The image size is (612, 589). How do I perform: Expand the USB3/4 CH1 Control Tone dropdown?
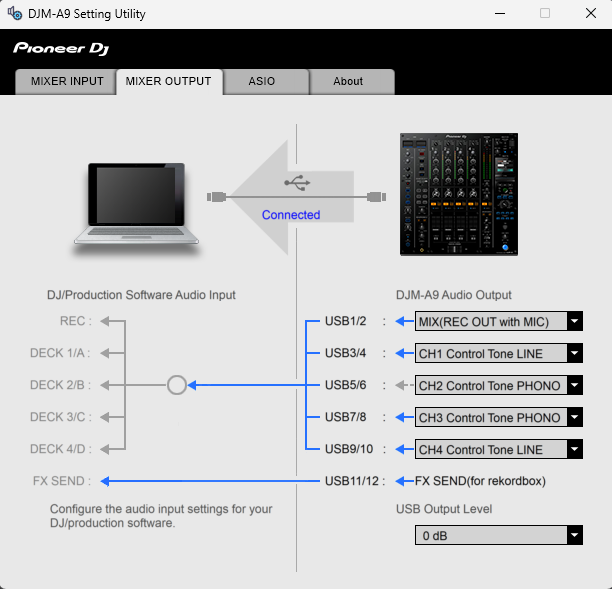point(499,353)
